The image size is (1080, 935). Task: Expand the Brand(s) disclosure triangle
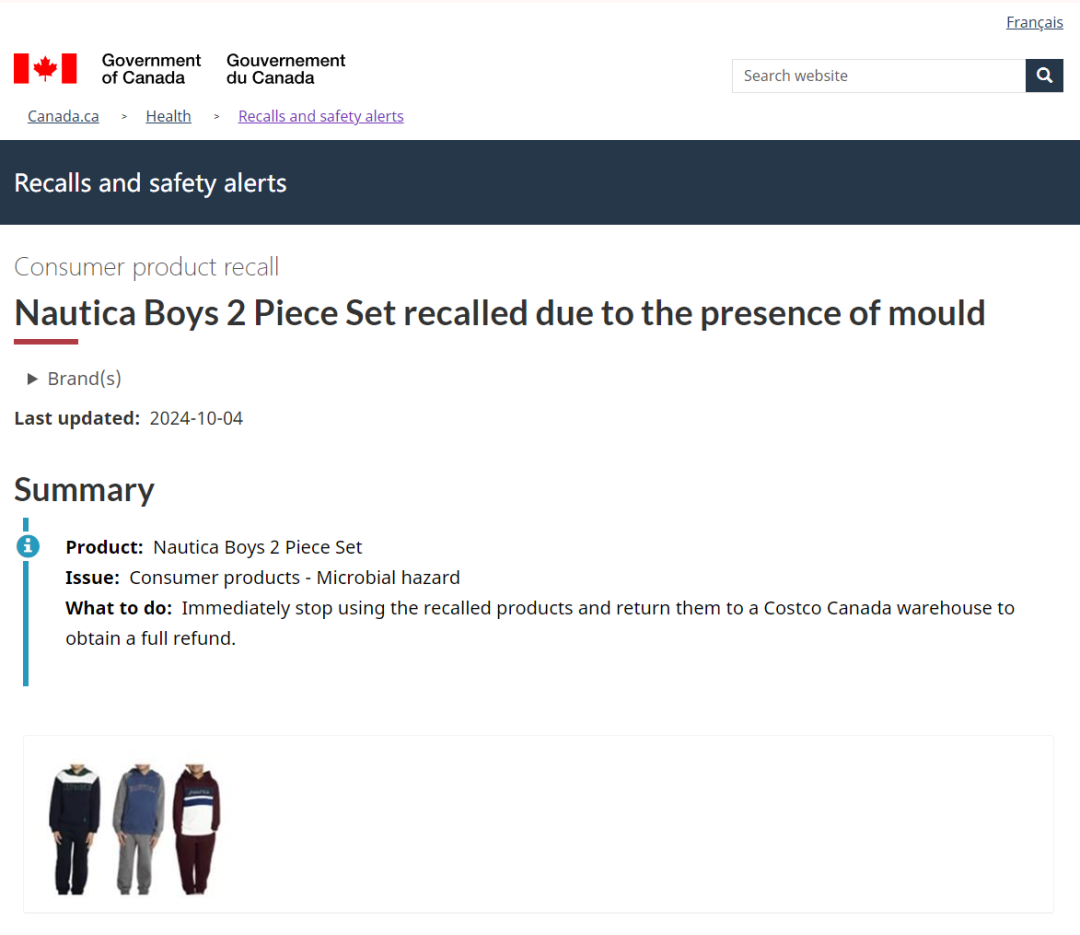(x=32, y=379)
